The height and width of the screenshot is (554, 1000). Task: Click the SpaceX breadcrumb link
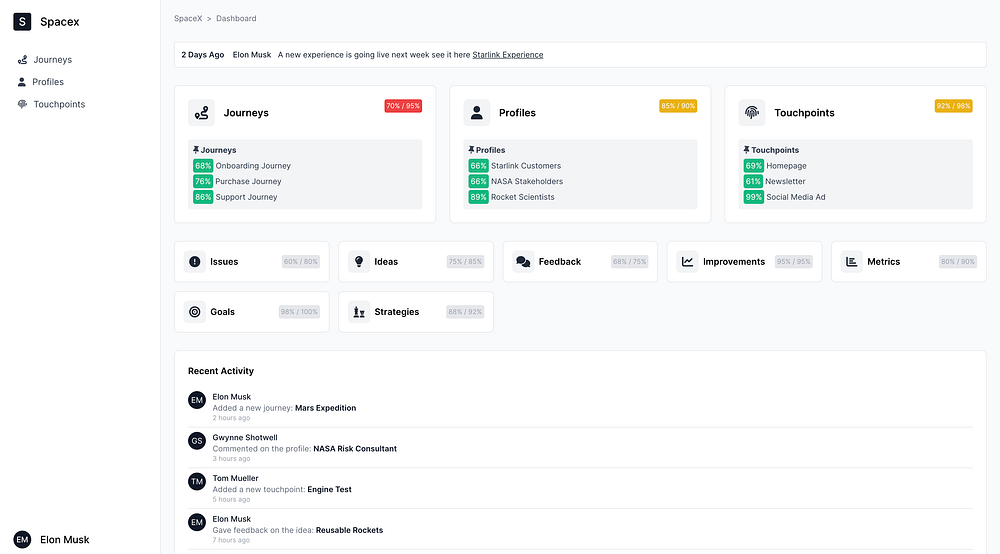(x=188, y=18)
